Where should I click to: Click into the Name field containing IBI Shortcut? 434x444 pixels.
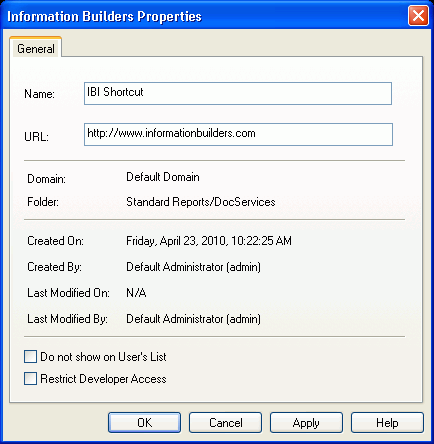pos(238,93)
